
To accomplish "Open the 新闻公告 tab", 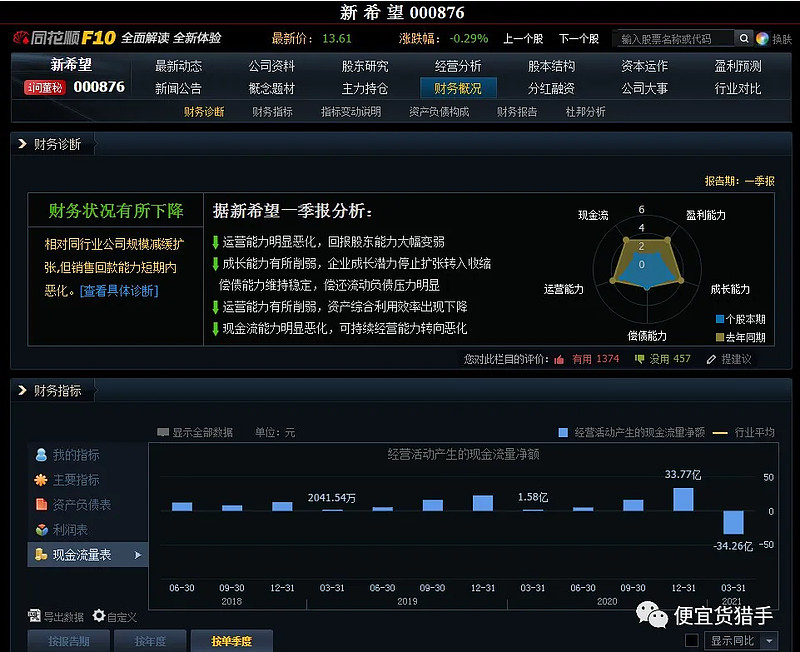I will click(x=178, y=88).
